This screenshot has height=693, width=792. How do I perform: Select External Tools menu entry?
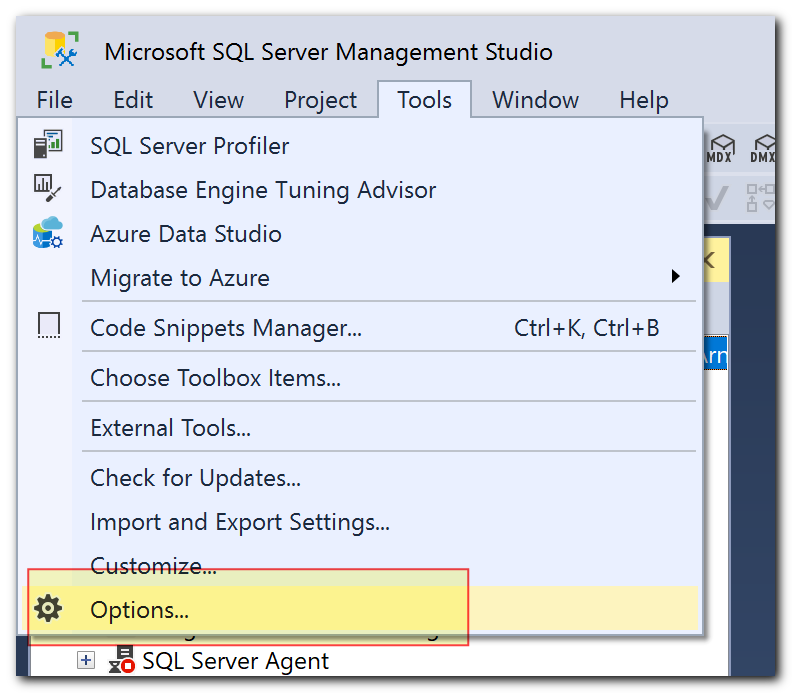coord(170,428)
